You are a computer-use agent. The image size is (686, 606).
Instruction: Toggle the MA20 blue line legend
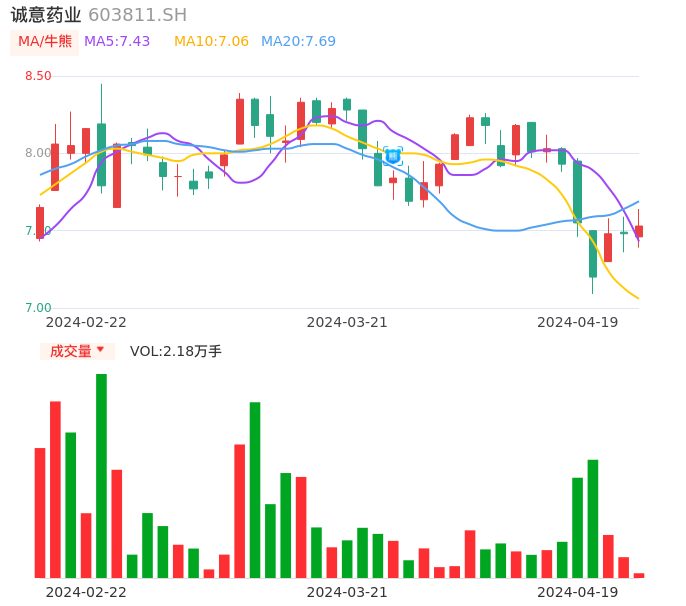(298, 41)
